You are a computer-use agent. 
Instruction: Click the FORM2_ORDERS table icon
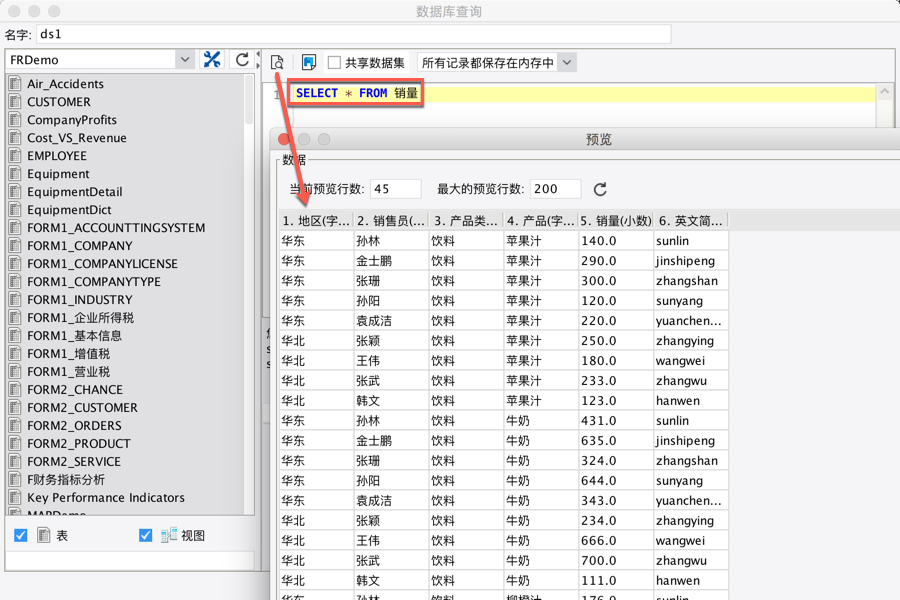pyautogui.click(x=15, y=425)
